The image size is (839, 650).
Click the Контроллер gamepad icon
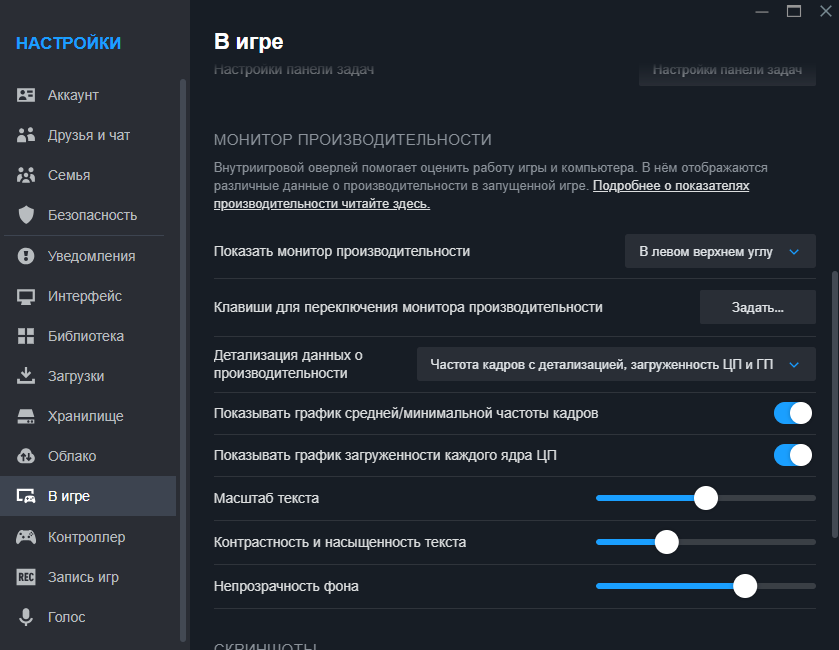coord(27,537)
